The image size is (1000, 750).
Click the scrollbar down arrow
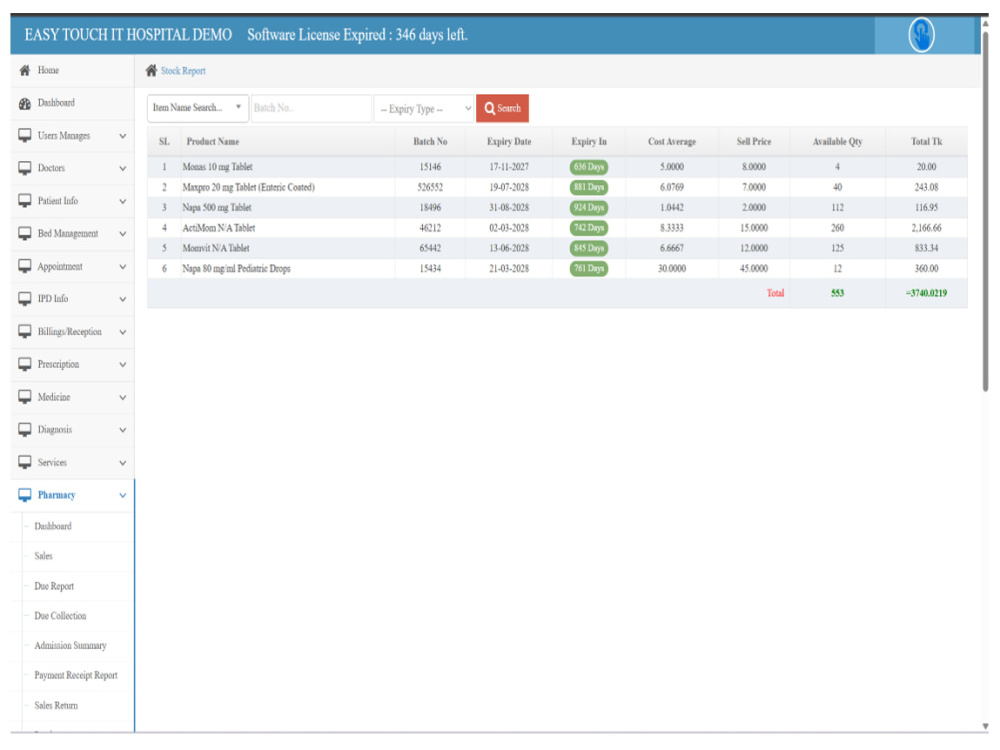[x=985, y=726]
